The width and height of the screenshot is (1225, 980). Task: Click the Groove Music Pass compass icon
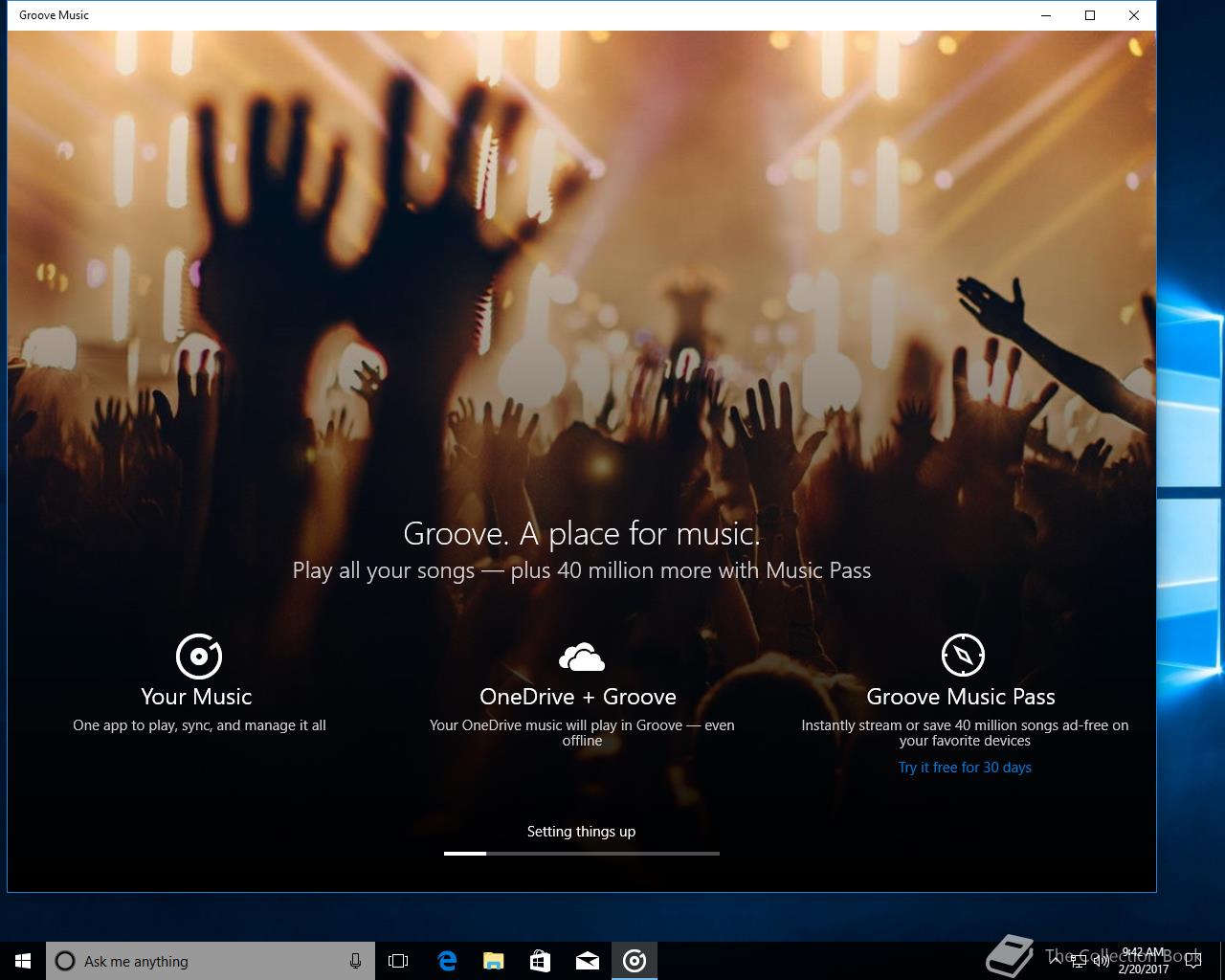[963, 656]
